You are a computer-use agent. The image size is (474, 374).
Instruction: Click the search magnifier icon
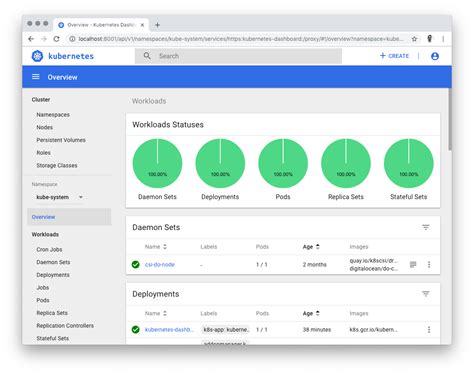click(147, 56)
